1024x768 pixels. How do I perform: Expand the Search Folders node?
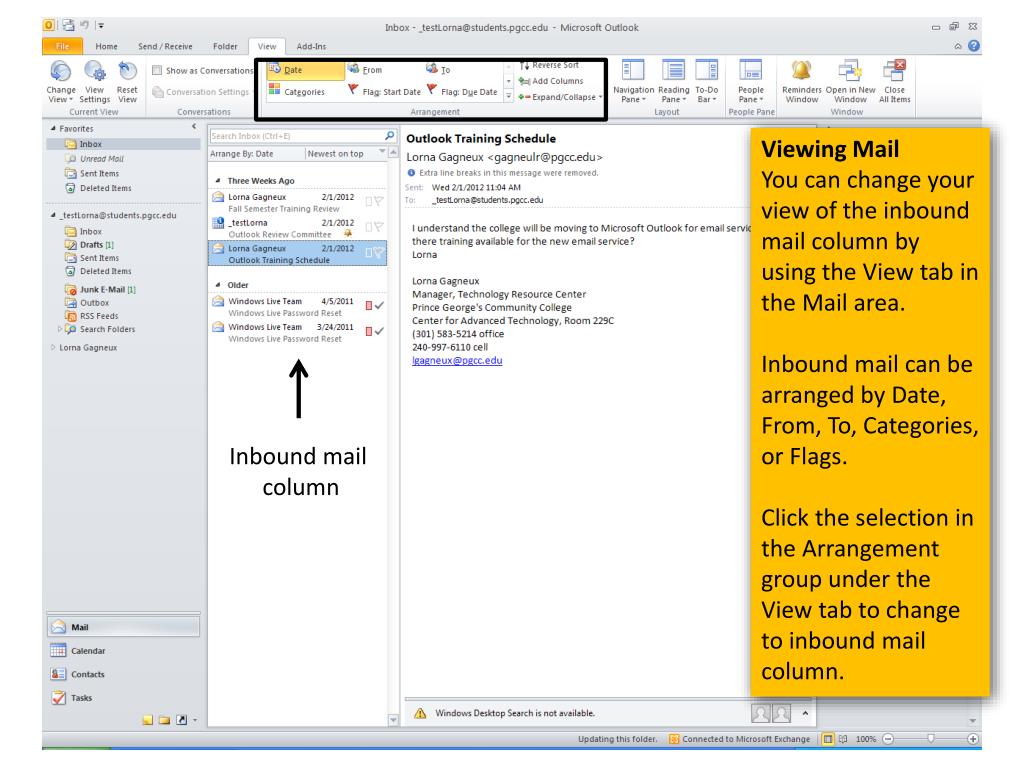[59, 329]
